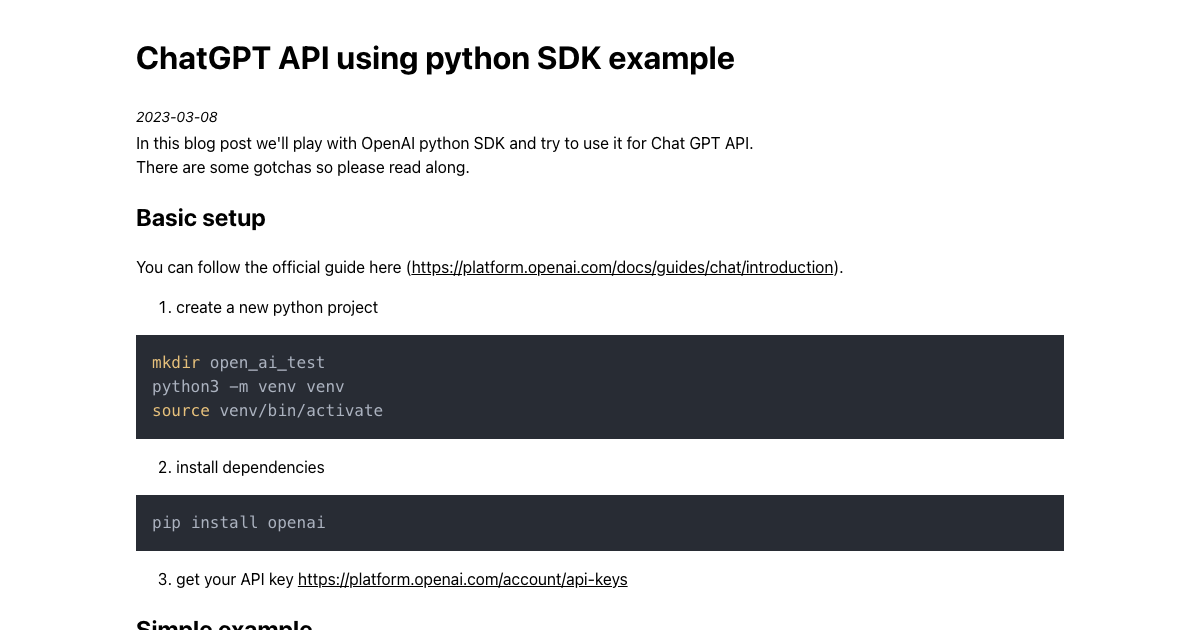Image resolution: width=1200 pixels, height=630 pixels.
Task: Click the blog title ChatGPT API using python SDK
Action: click(x=435, y=58)
